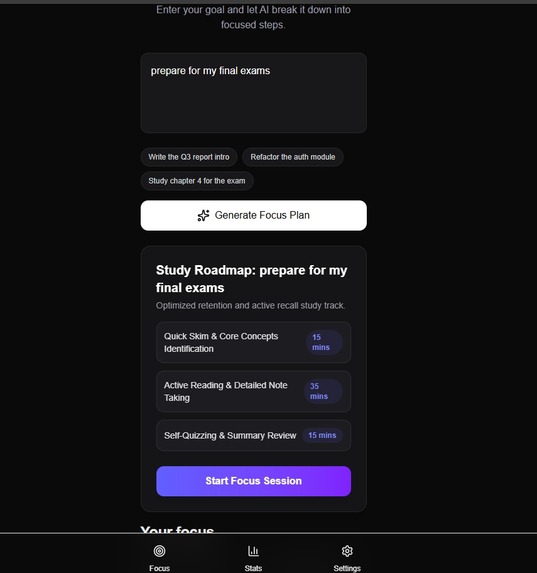Click the sparkle icon on Generate Focus Plan

click(203, 216)
